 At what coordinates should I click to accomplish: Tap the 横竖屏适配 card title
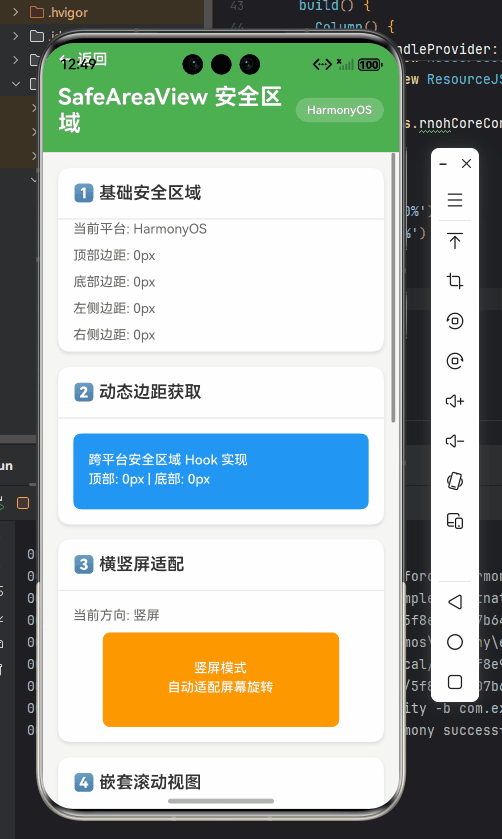click(x=142, y=564)
